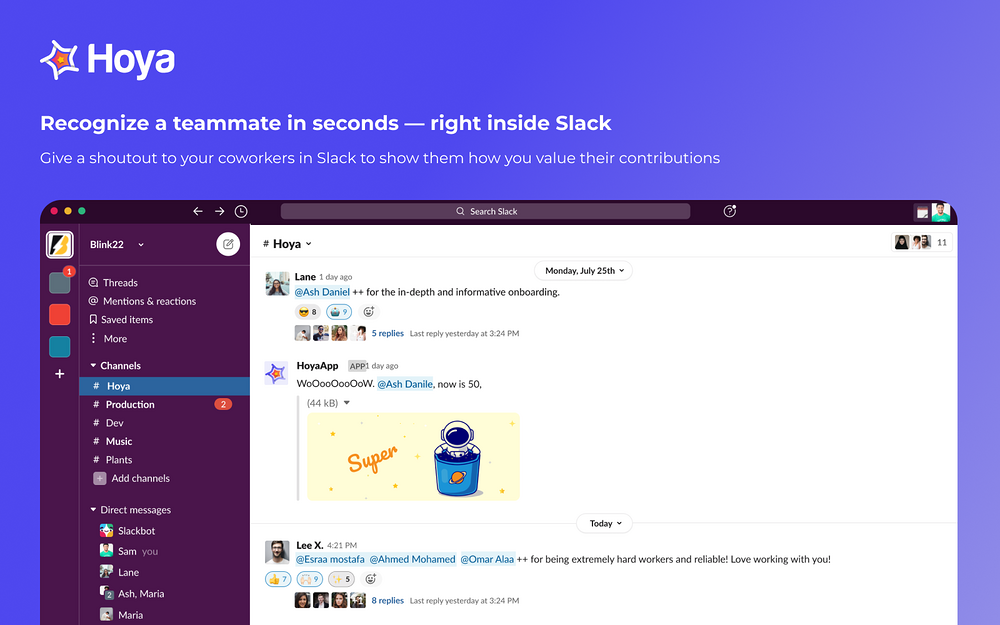Open the Today date dropdown
The width and height of the screenshot is (1000, 625).
[605, 523]
